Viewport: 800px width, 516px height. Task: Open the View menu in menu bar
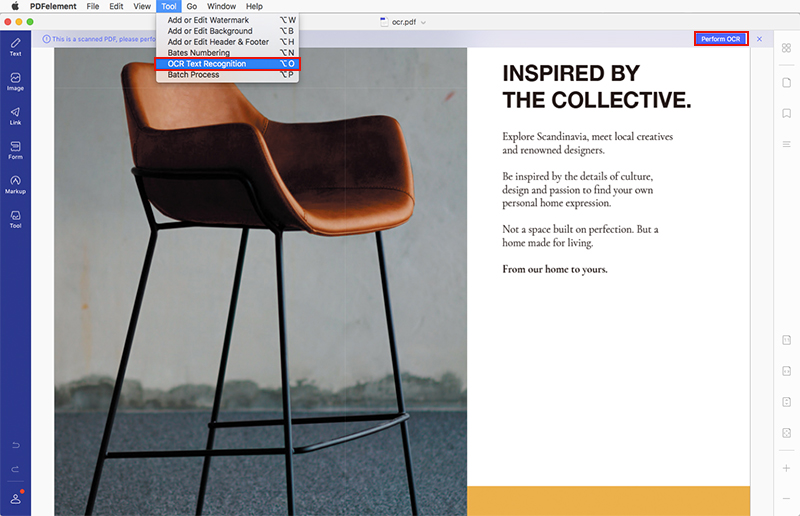142,6
